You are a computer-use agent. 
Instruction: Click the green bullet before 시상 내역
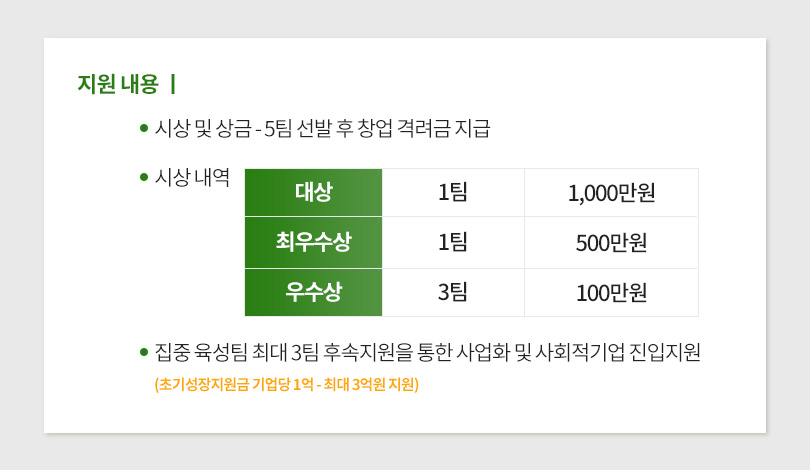point(144,177)
